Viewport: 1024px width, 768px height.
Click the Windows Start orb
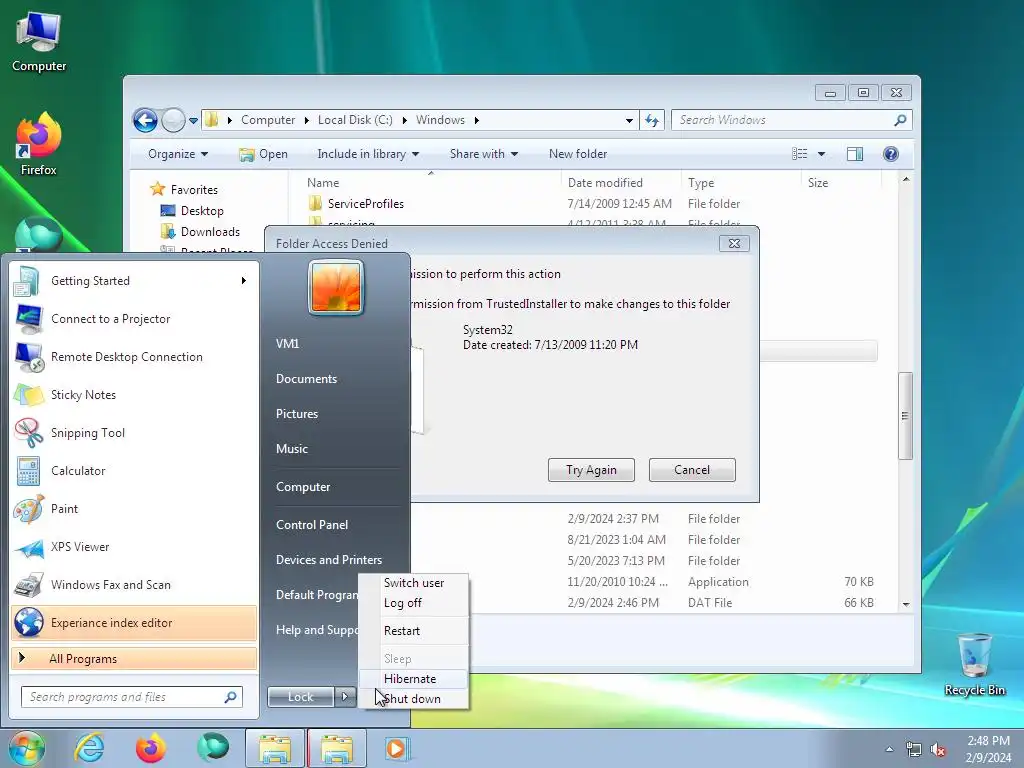(x=26, y=748)
